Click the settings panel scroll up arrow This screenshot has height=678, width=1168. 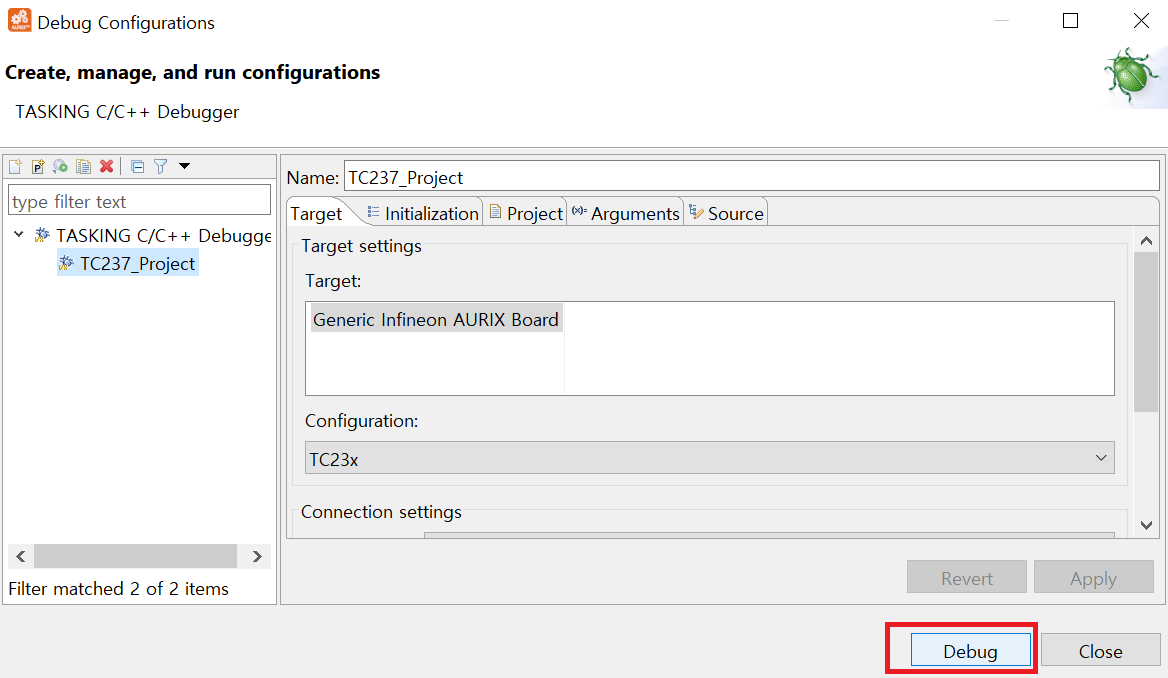tap(1146, 241)
